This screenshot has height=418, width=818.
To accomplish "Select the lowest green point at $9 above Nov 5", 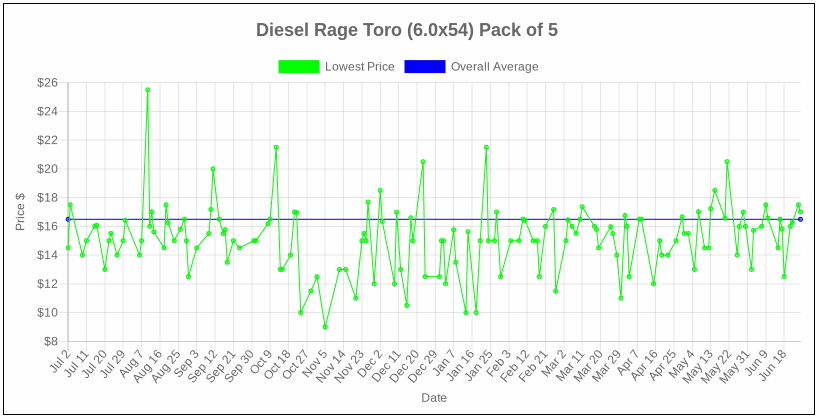I will [325, 327].
